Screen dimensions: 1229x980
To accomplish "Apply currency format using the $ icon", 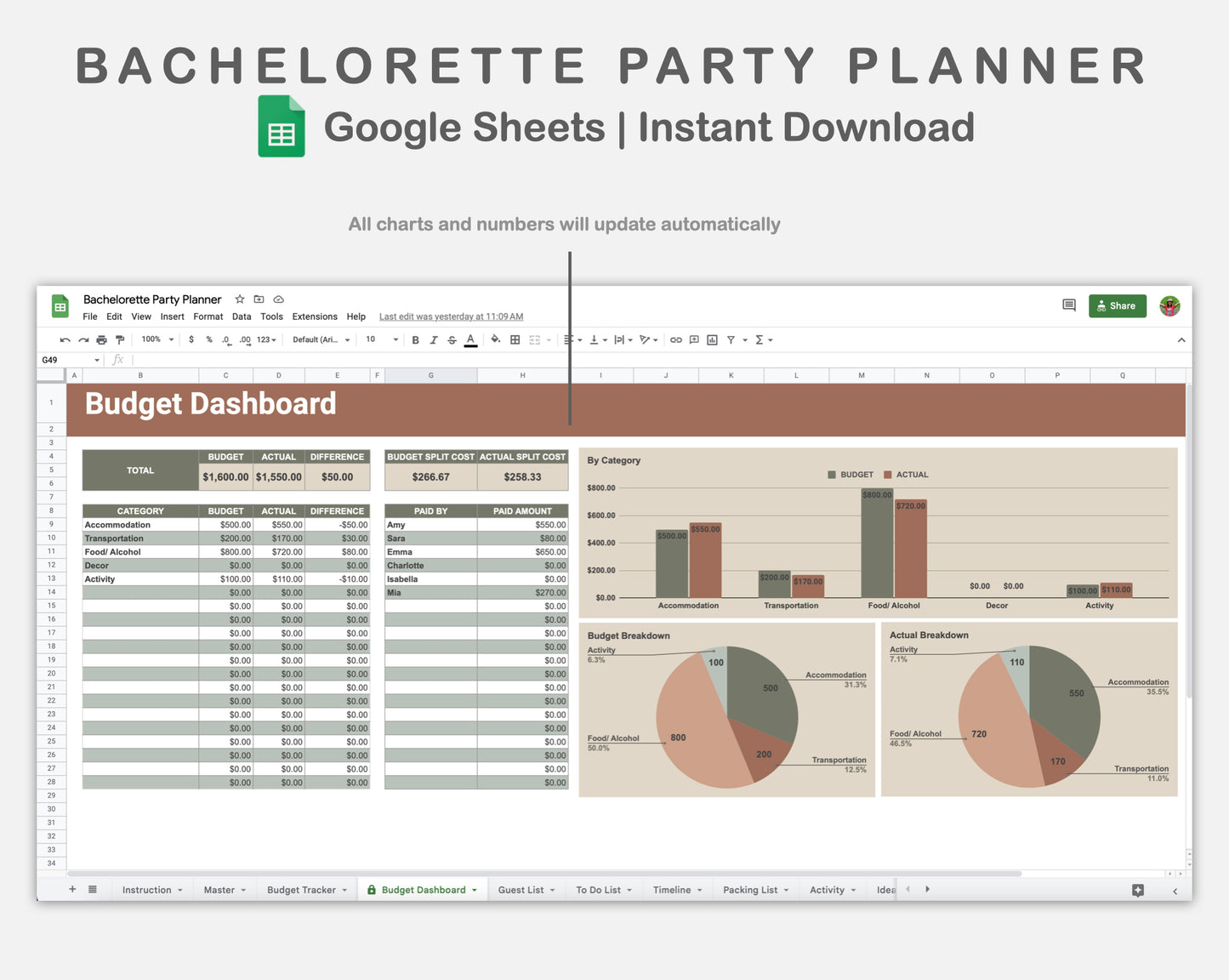I will 191,339.
